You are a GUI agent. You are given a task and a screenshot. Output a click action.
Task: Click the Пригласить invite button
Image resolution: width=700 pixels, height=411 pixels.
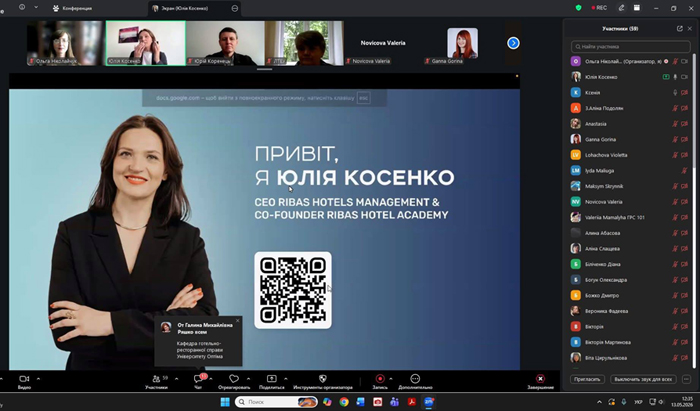tap(587, 379)
